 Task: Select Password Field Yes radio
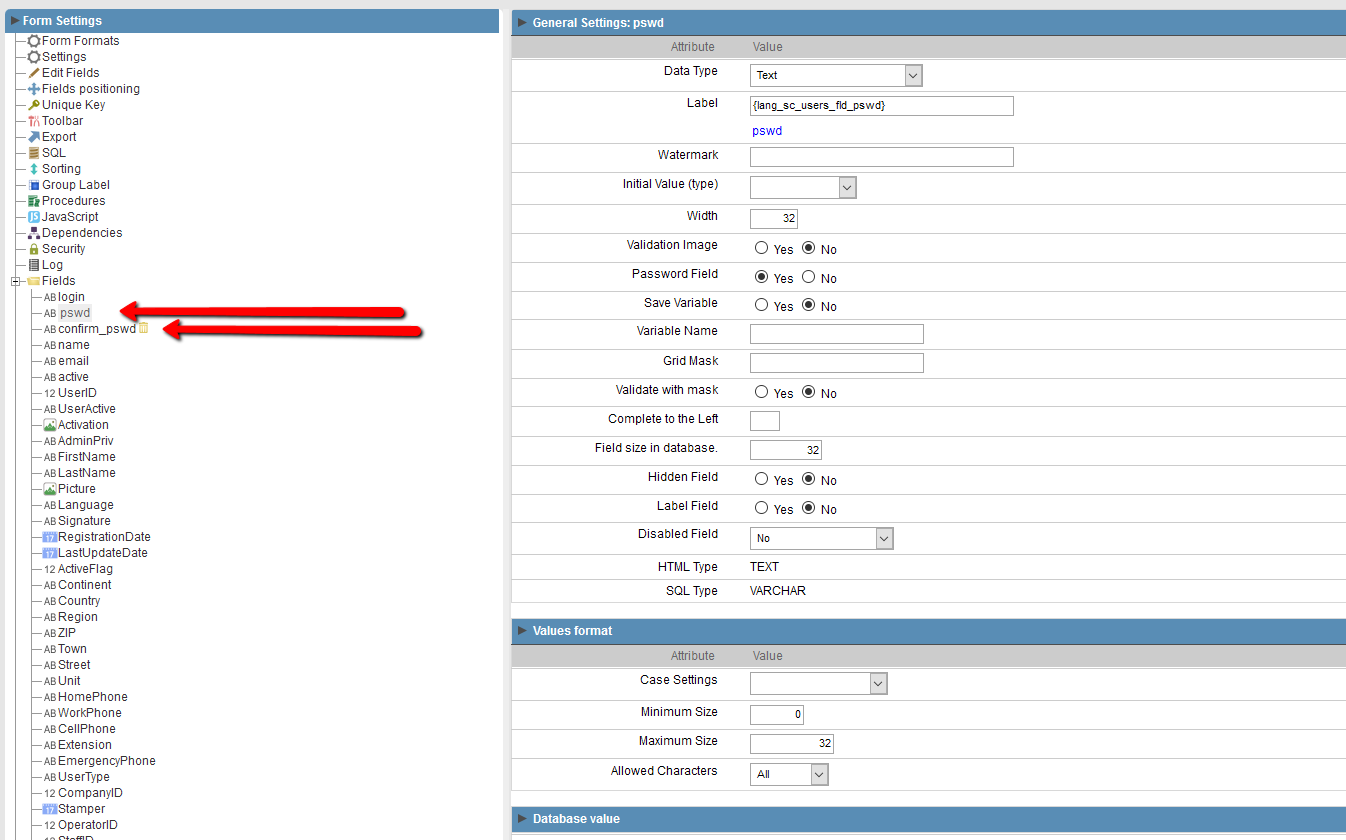[x=762, y=277]
